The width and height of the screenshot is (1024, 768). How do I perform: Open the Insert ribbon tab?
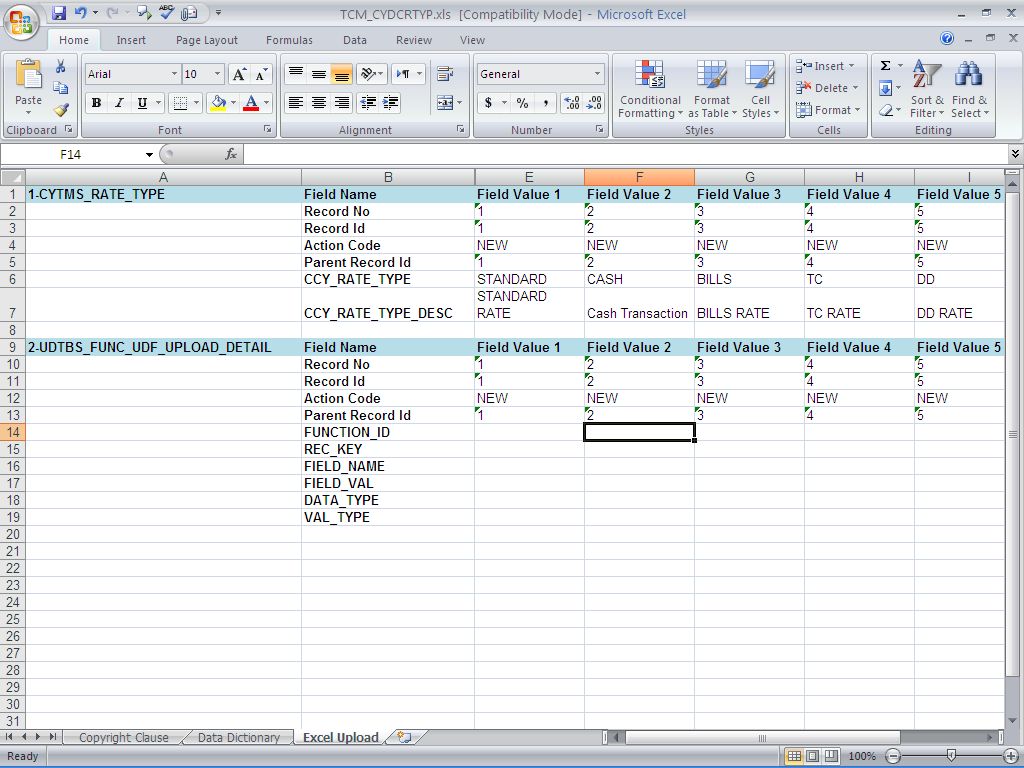131,40
